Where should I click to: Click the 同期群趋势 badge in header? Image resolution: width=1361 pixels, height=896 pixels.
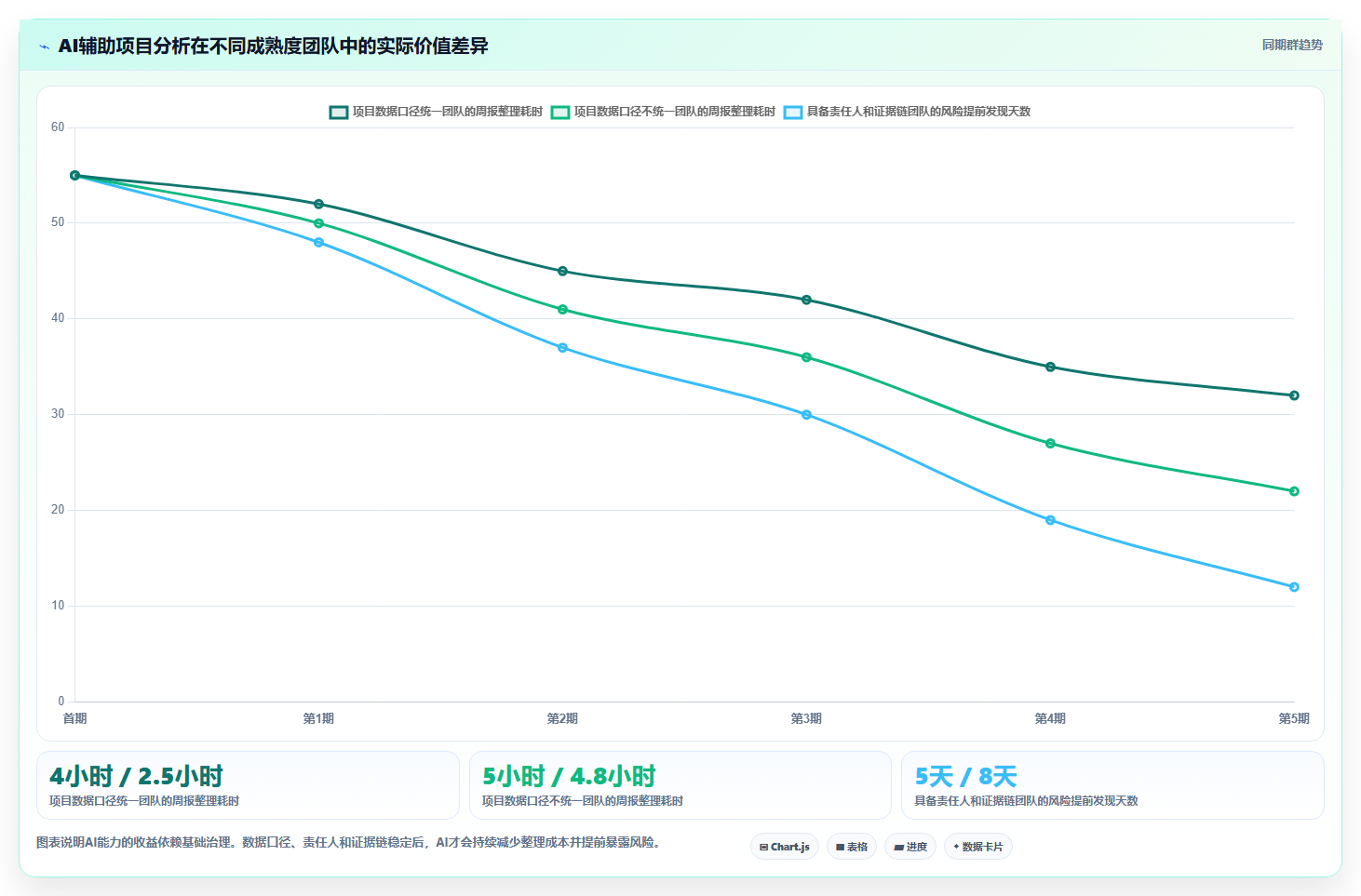(x=1292, y=45)
